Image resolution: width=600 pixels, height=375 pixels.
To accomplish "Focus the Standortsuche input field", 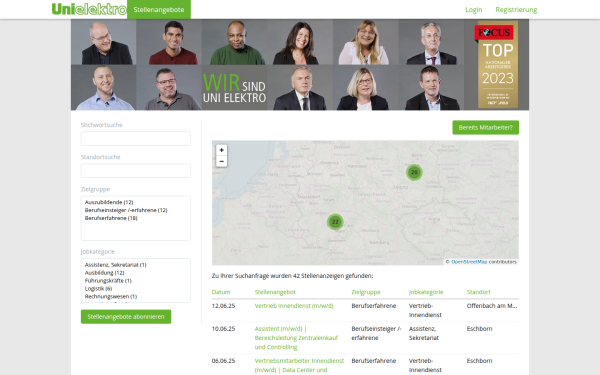I will [135, 171].
